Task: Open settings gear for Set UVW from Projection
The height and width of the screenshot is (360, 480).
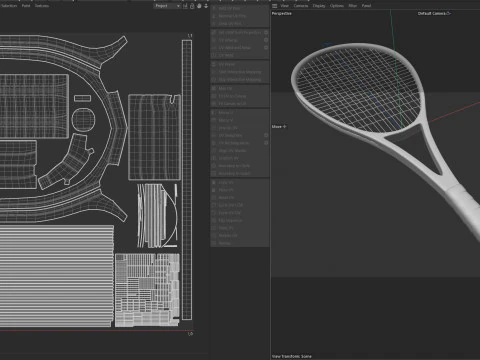Action: 266,33
